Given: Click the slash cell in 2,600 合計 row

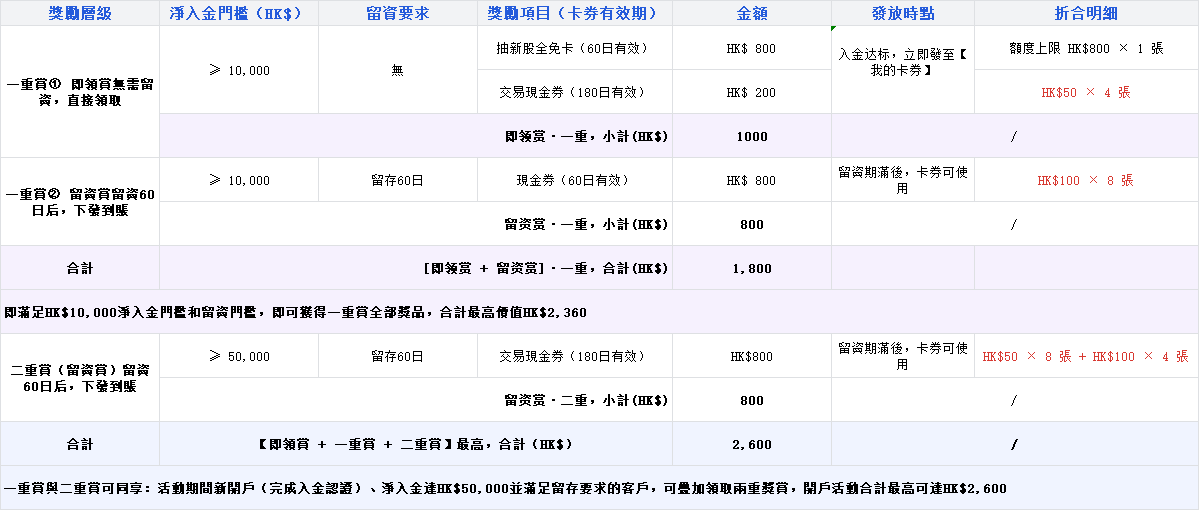Looking at the screenshot, I should pos(1015,444).
